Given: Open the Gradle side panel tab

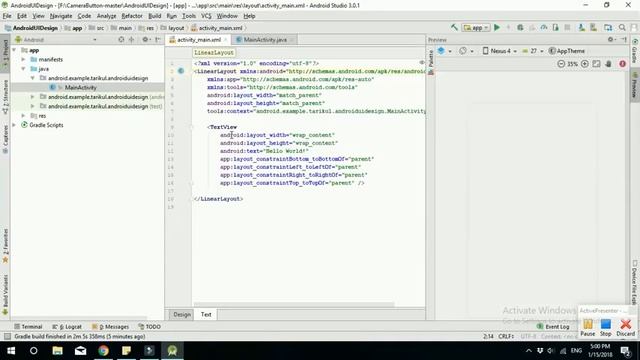Looking at the screenshot, I should click(x=635, y=52).
